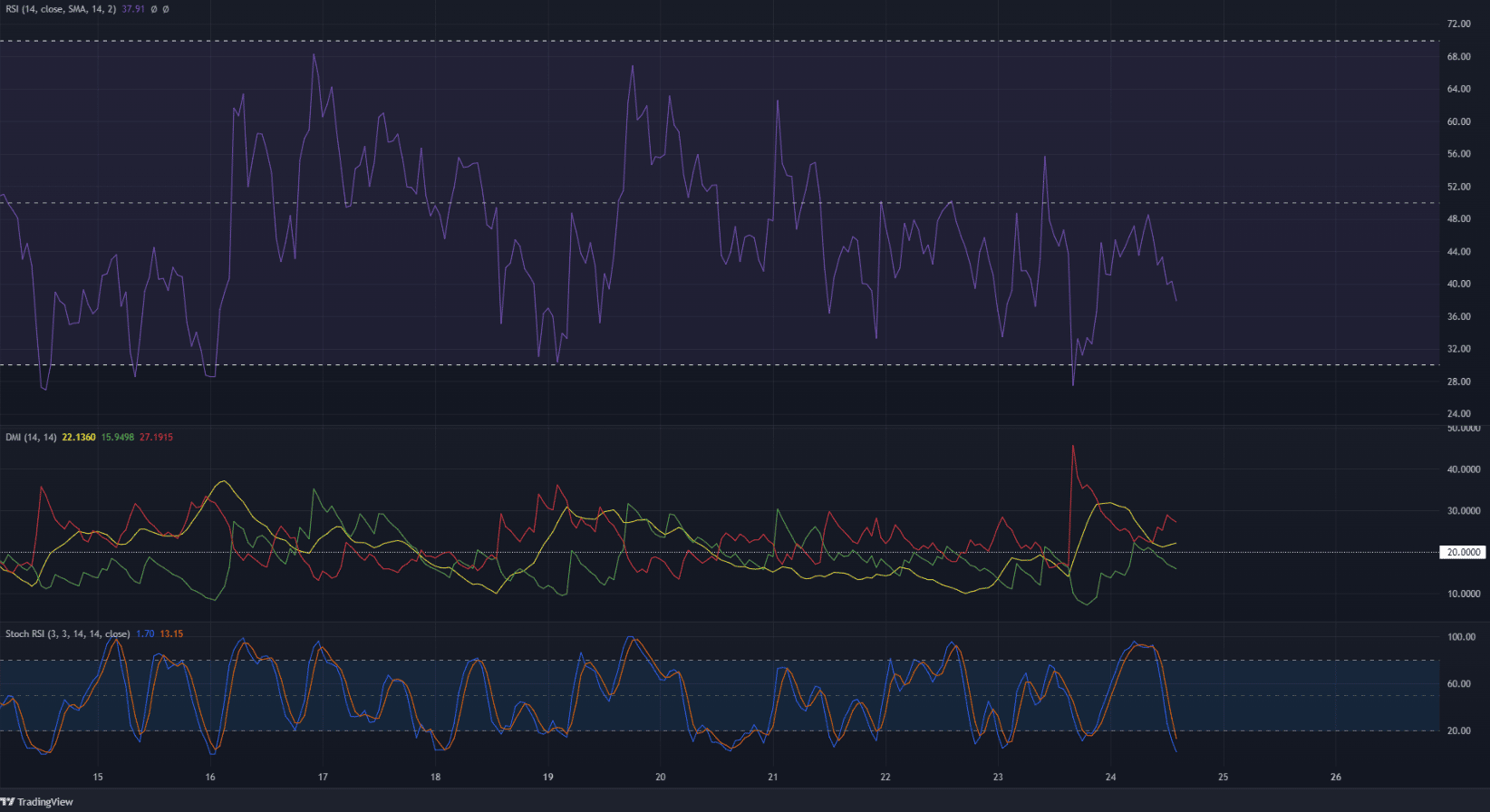Click the red -DI value 27.1915
Image resolution: width=1490 pixels, height=812 pixels.
[x=156, y=437]
